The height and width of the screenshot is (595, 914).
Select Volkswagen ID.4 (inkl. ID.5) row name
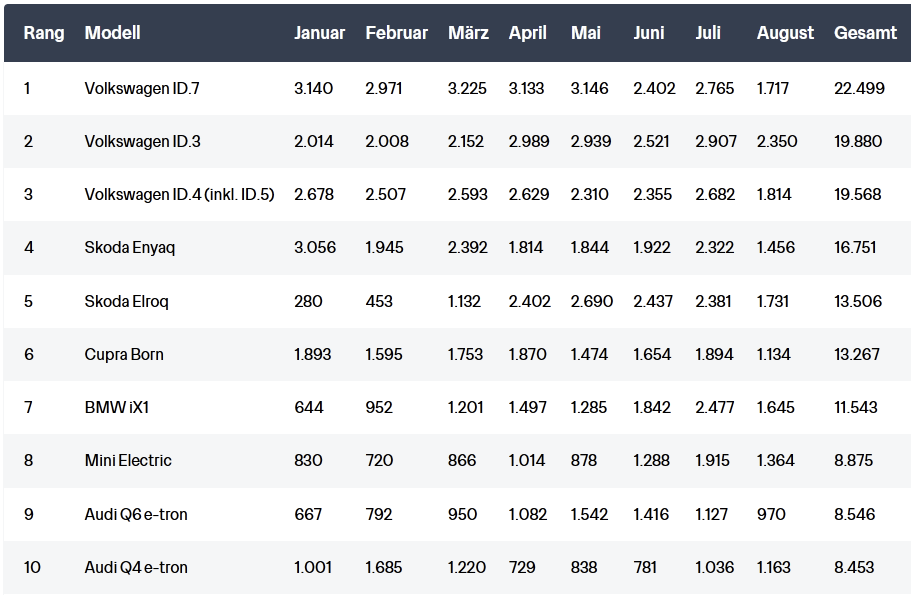[180, 195]
